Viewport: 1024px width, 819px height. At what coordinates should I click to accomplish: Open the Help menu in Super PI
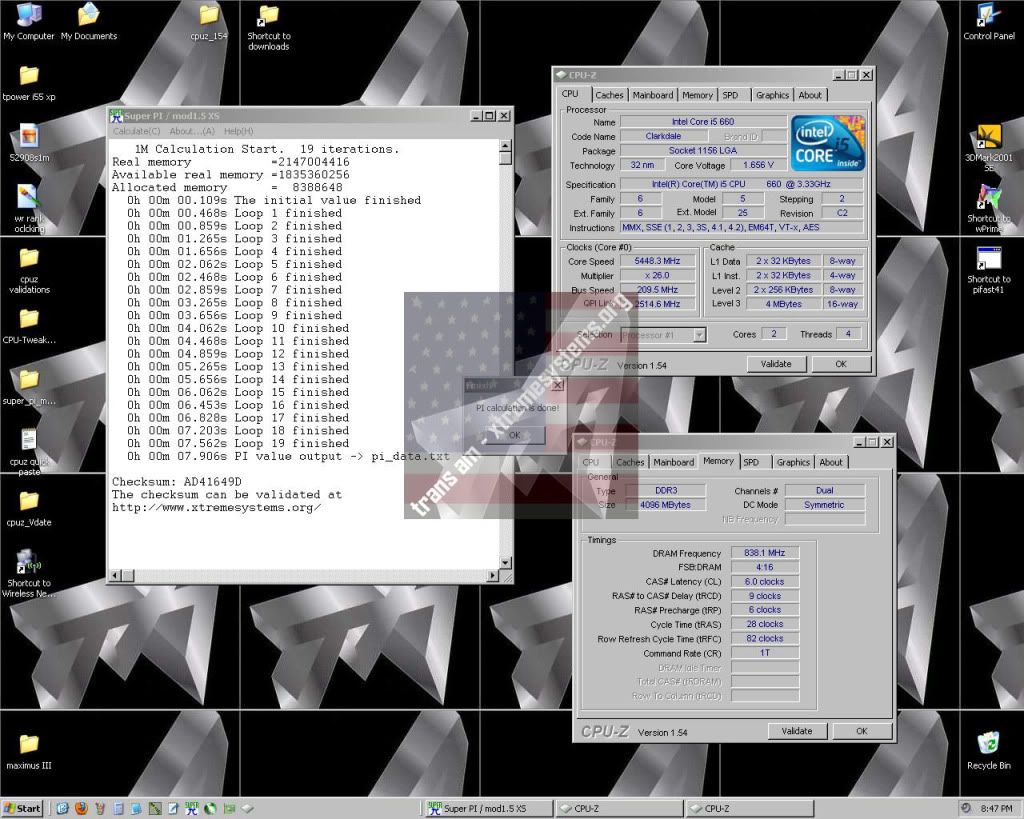click(238, 131)
